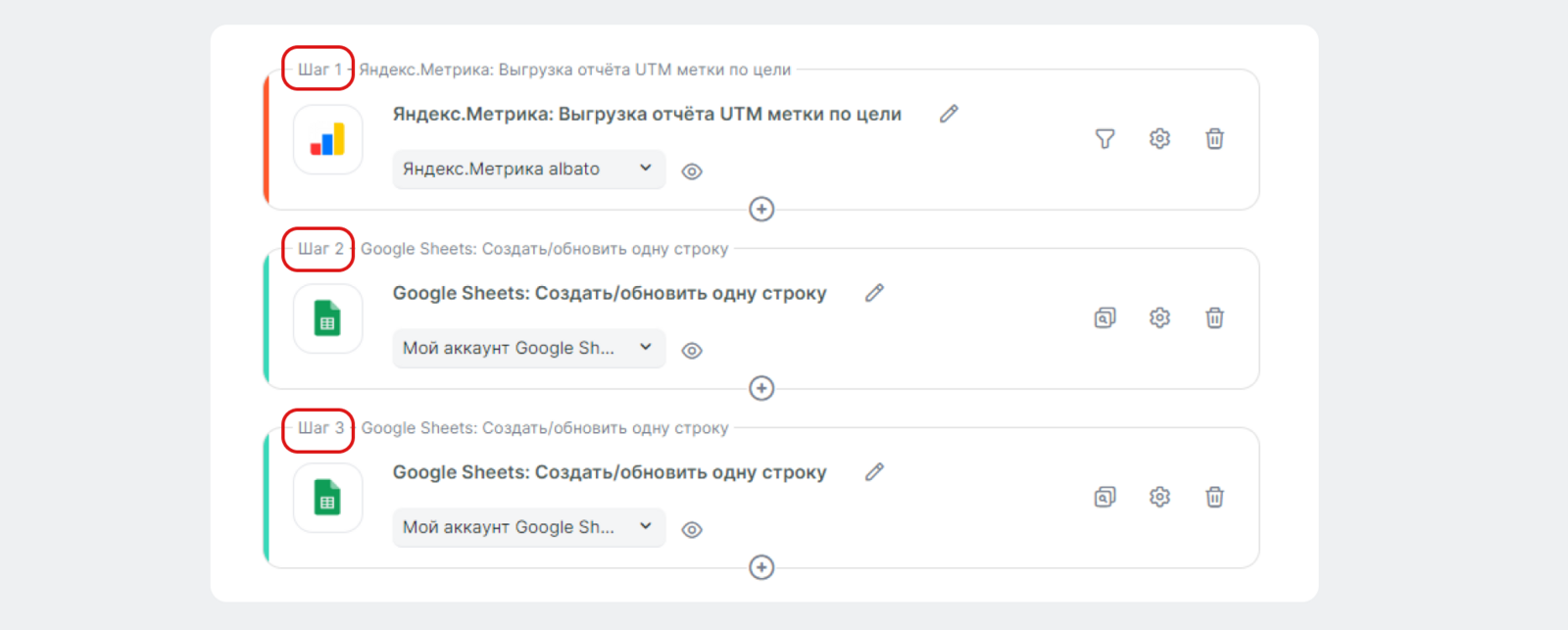
Task: Delete step 1 with the trash icon
Action: point(1214,139)
